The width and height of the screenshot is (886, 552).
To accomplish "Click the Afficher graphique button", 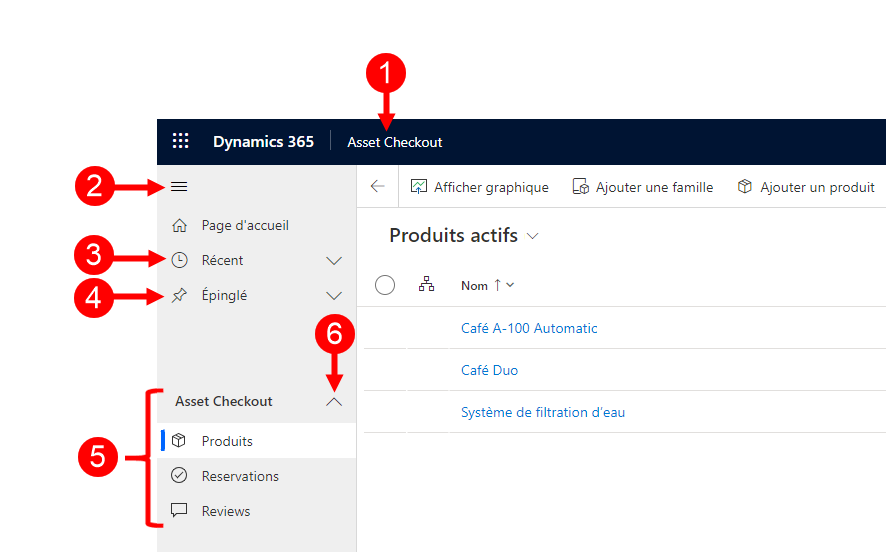I will tap(480, 187).
